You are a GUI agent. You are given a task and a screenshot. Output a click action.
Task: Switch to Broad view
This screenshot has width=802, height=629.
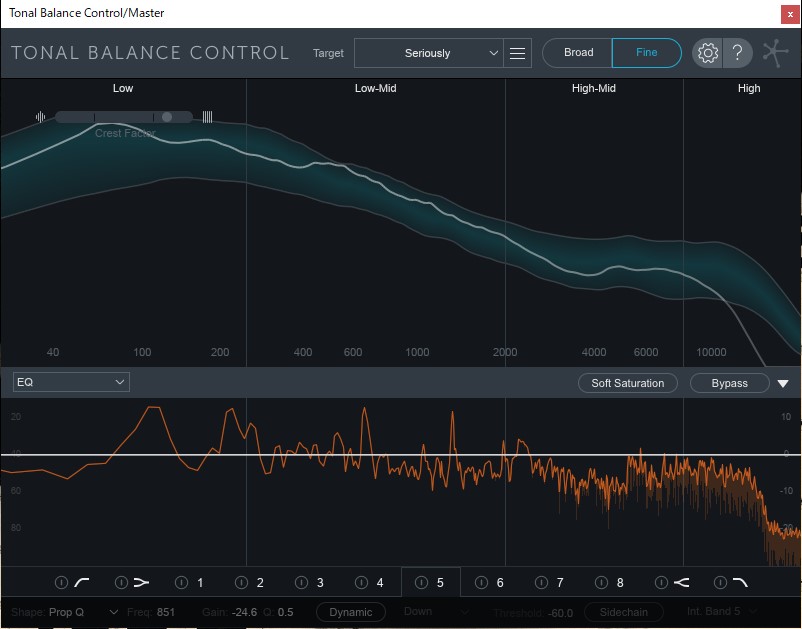[x=578, y=53]
